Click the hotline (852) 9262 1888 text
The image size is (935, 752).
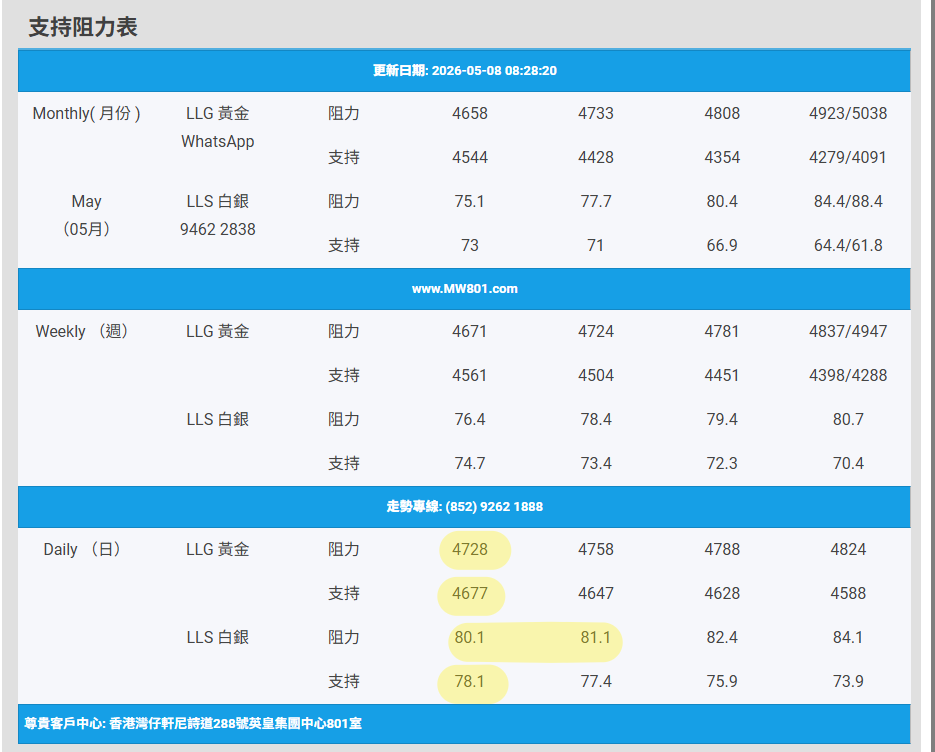465,507
